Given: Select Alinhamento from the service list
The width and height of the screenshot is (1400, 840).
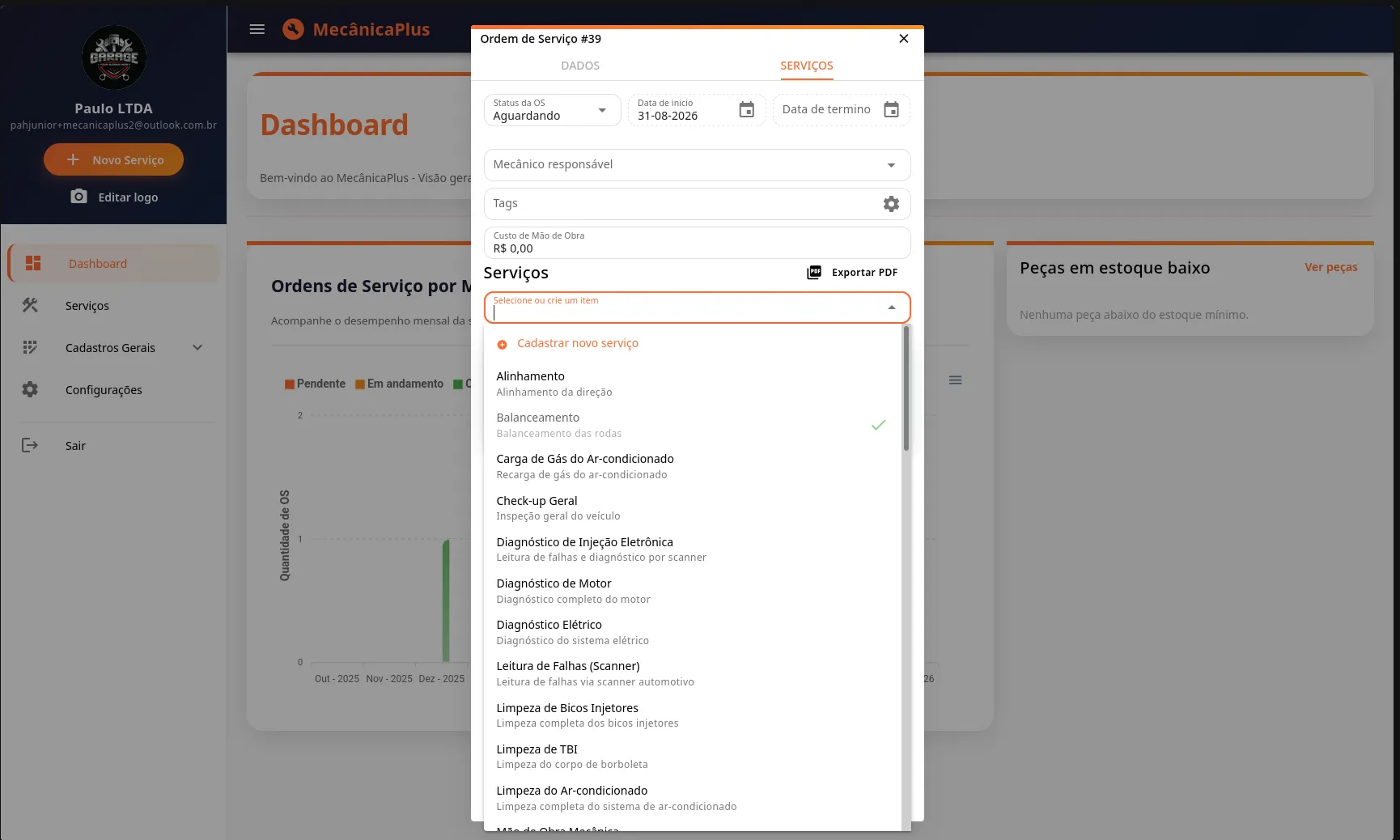Looking at the screenshot, I should (693, 384).
